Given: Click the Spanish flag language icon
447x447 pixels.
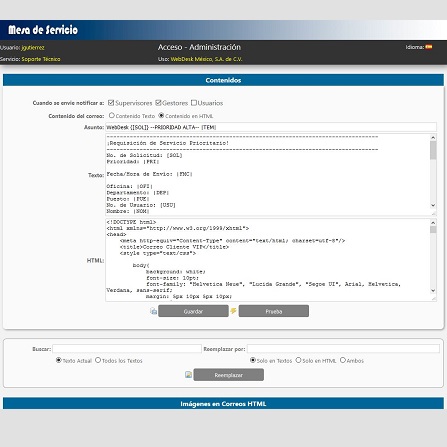Looking at the screenshot, I should pos(429,47).
